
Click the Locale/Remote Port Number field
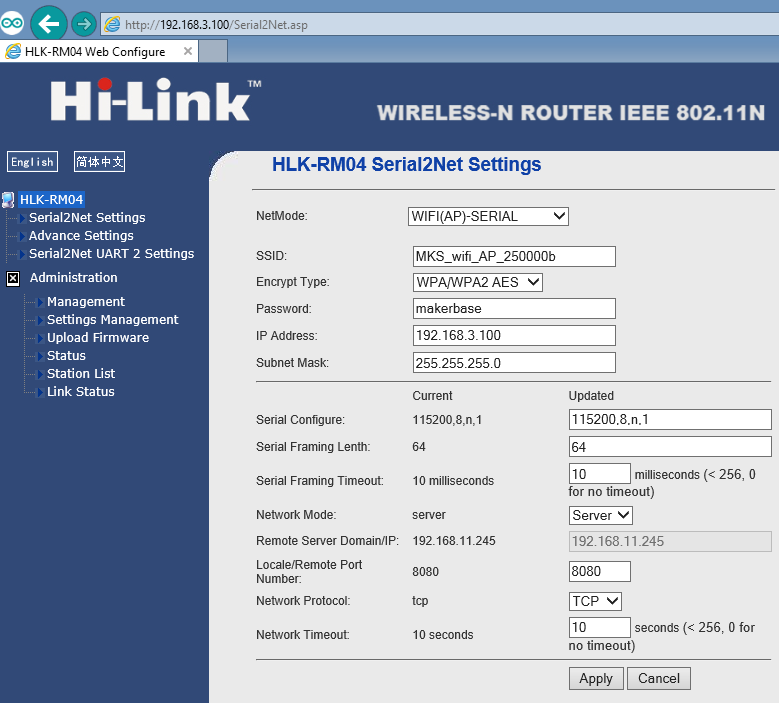coord(600,571)
